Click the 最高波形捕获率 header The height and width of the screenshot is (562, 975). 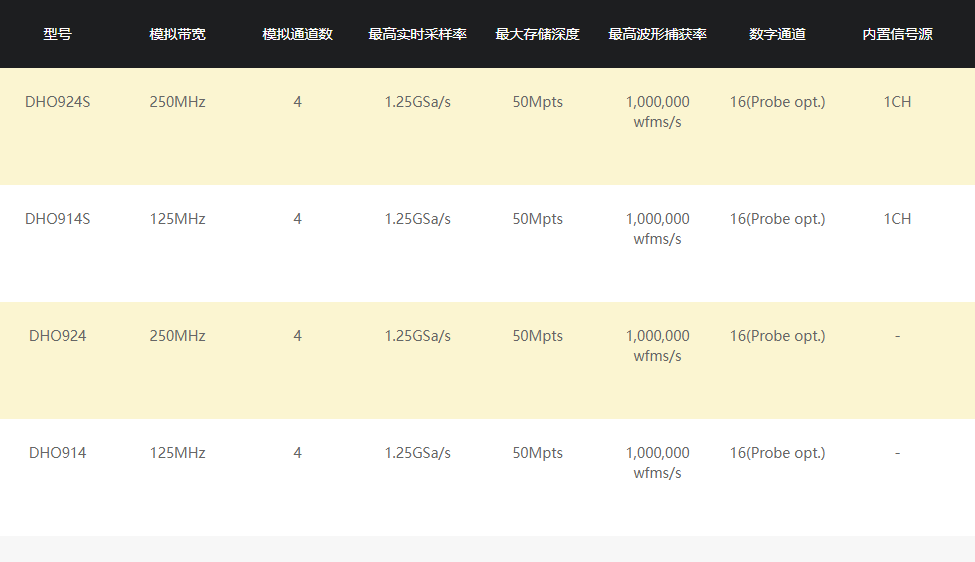[x=657, y=34]
